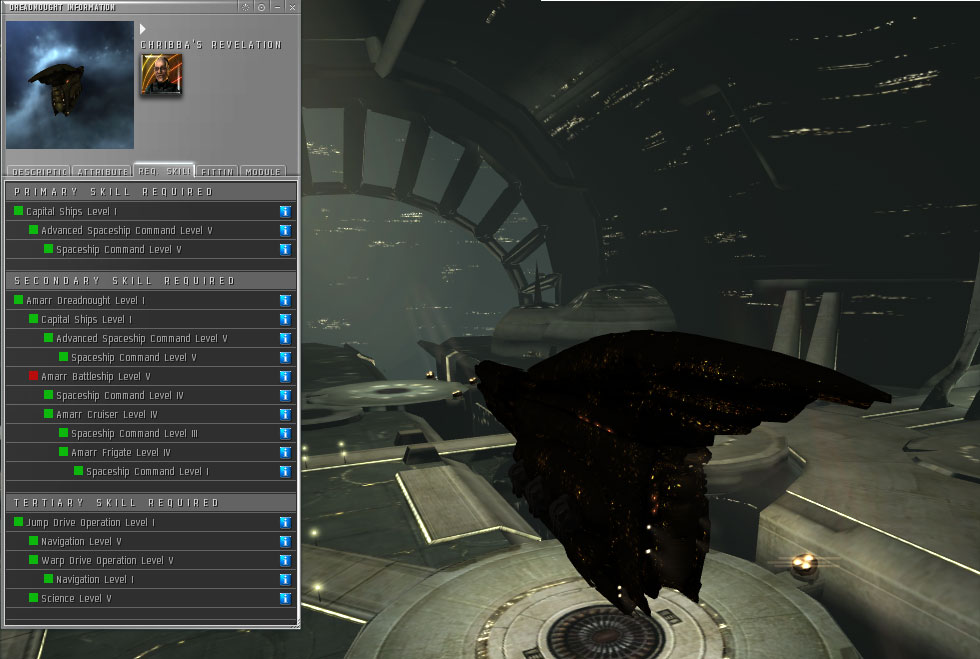The width and height of the screenshot is (980, 659).
Task: Select the Warp Drive Operation Level V row
Action: [151, 560]
